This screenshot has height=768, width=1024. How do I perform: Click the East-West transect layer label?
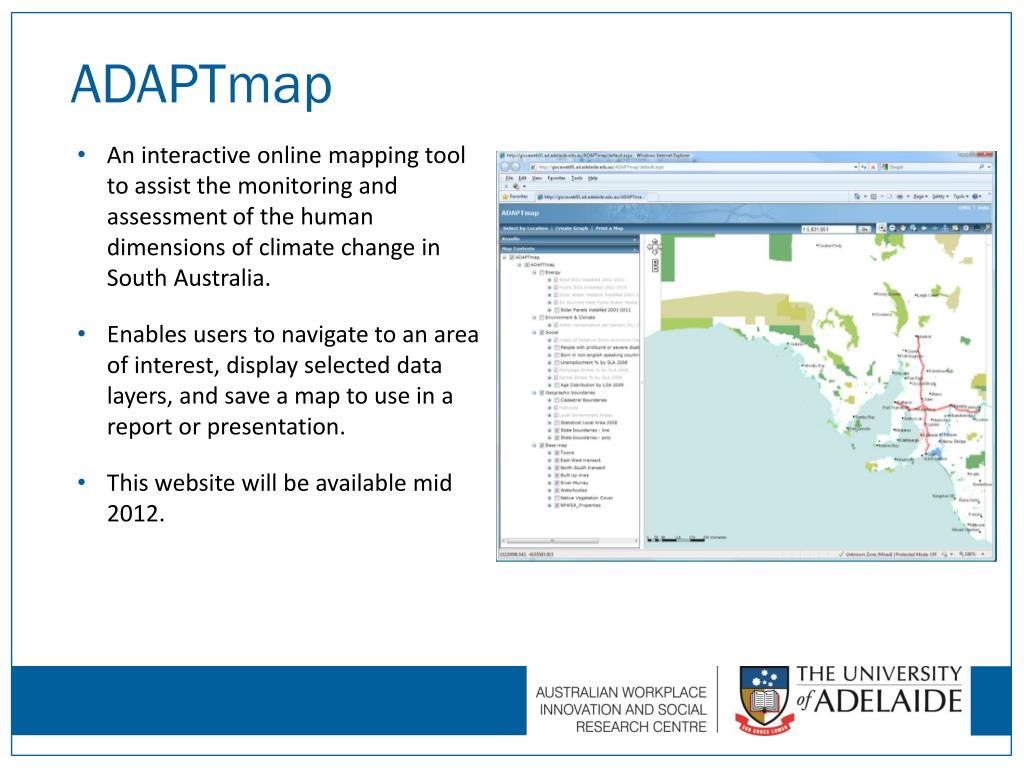click(x=581, y=460)
